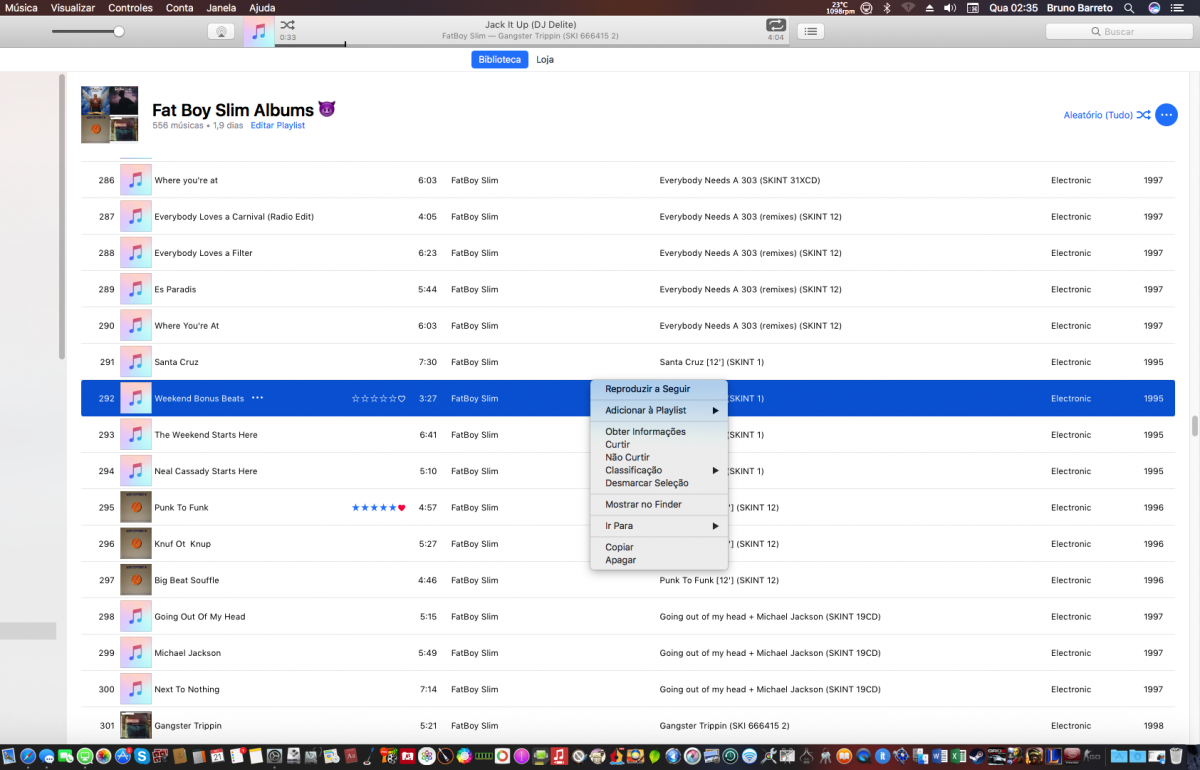Click the Editar Playlist link
The height and width of the screenshot is (770, 1200).
[x=278, y=126]
